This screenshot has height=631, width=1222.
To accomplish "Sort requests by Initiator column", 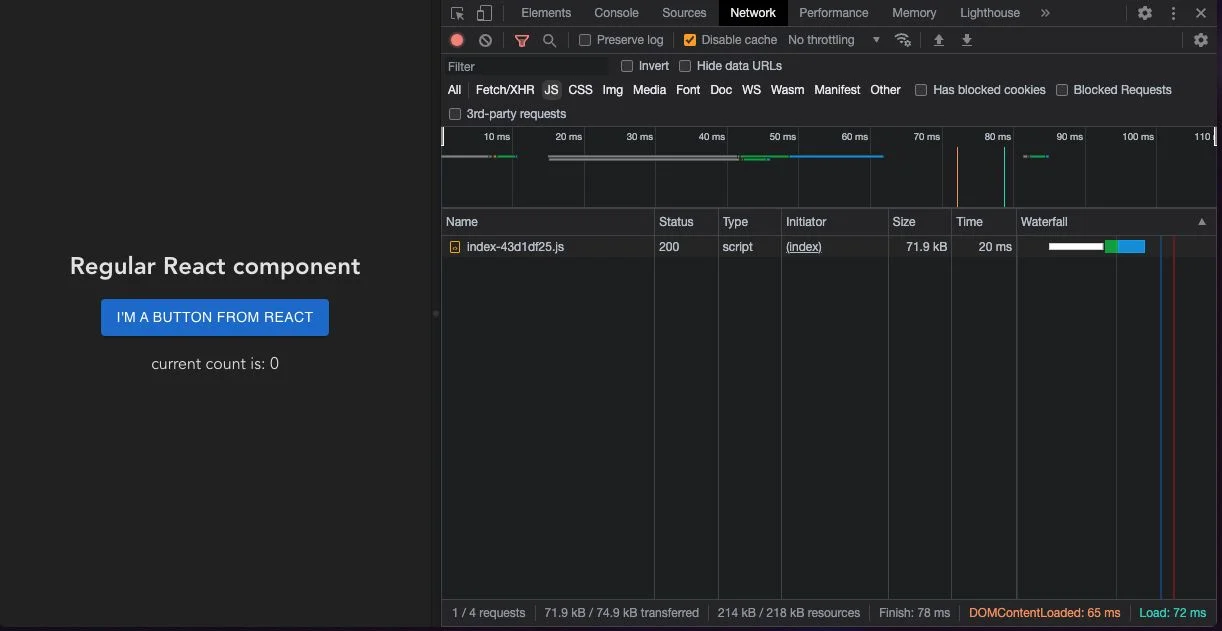I will point(835,222).
